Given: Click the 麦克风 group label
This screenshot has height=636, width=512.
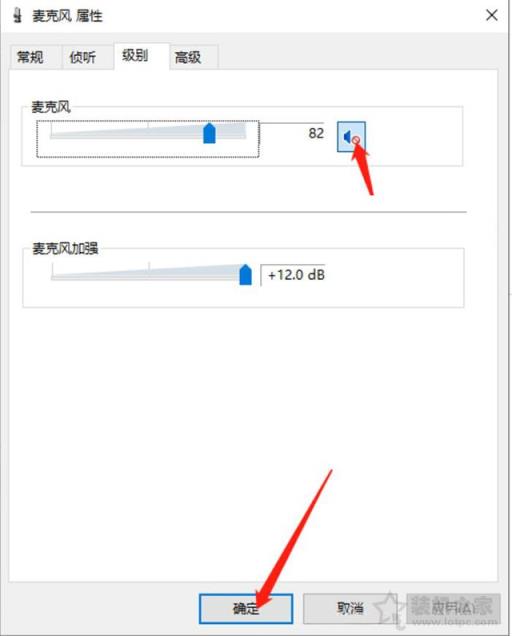Looking at the screenshot, I should click(x=51, y=107).
